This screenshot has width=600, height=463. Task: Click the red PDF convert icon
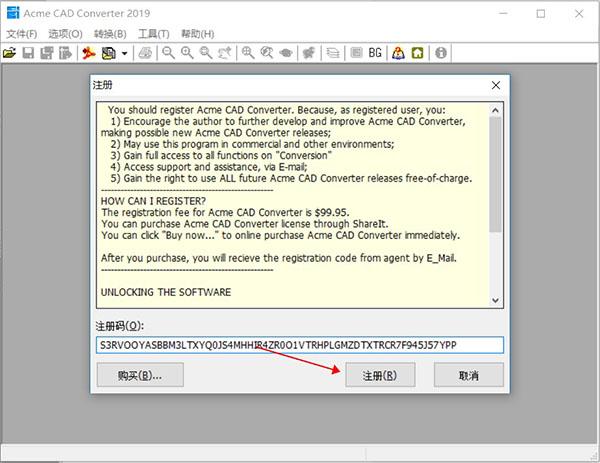pos(89,53)
